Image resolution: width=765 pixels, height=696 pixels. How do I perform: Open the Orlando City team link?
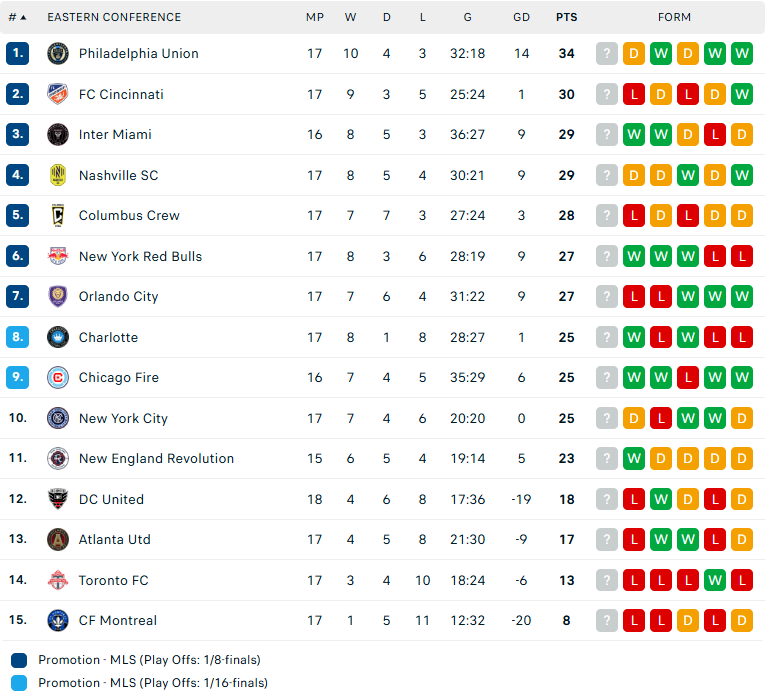pyautogui.click(x=119, y=297)
